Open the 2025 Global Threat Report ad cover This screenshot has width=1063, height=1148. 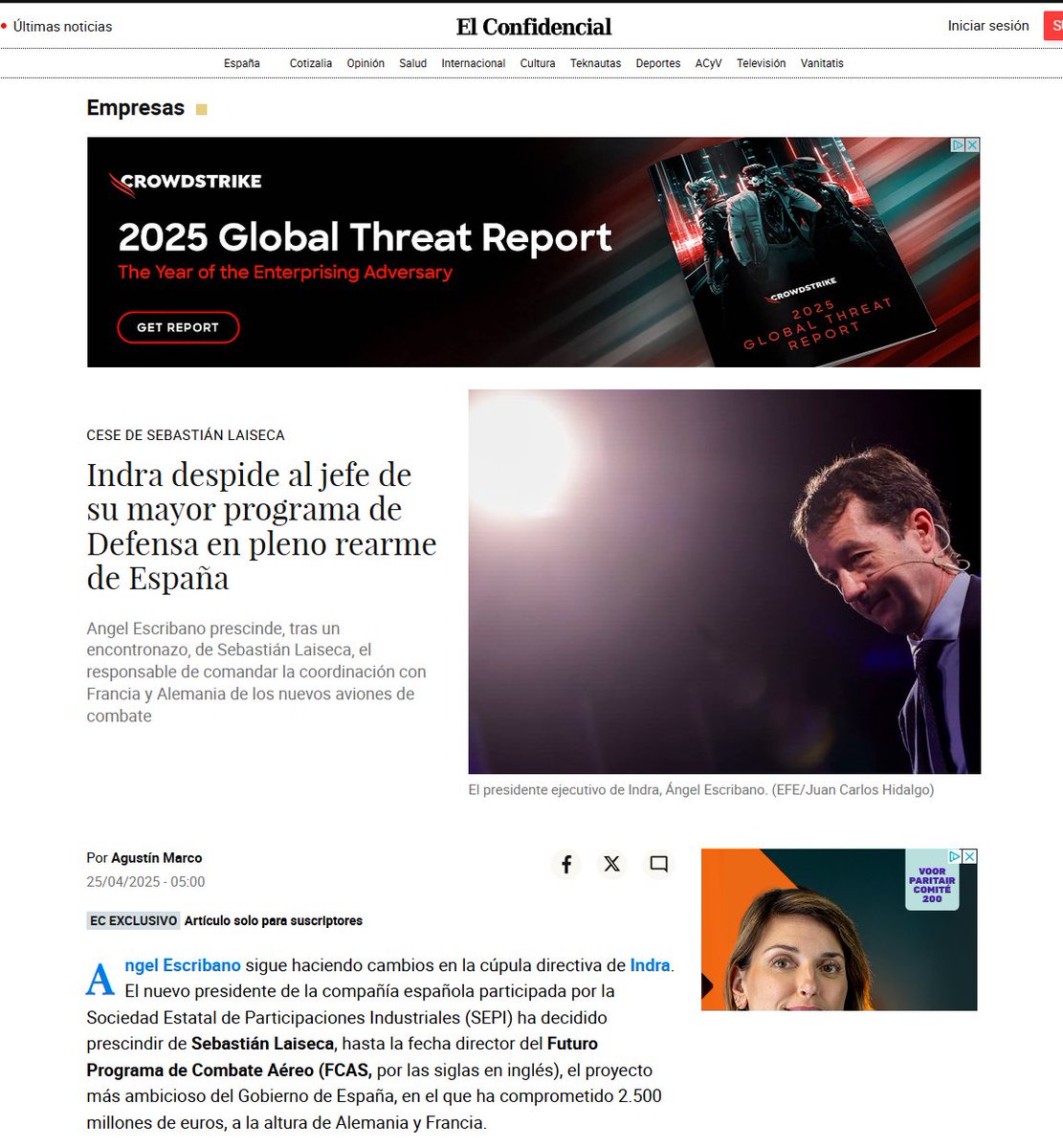point(794,254)
